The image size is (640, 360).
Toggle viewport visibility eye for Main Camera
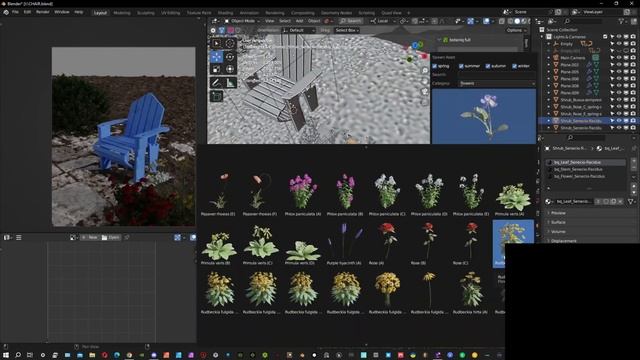(619, 58)
